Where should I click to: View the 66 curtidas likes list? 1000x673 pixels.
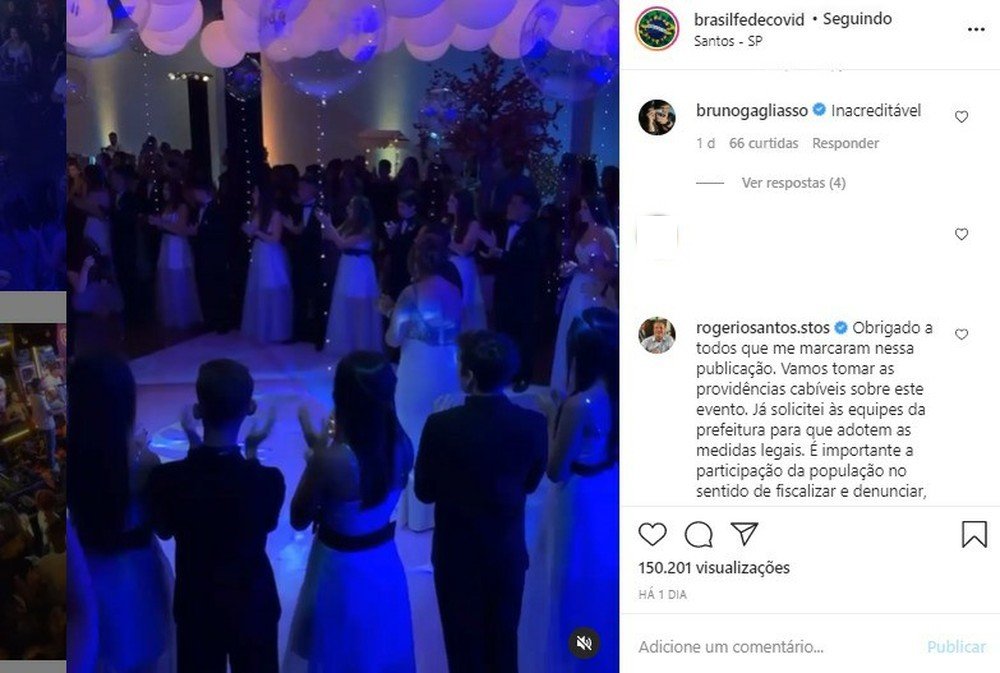(x=763, y=144)
